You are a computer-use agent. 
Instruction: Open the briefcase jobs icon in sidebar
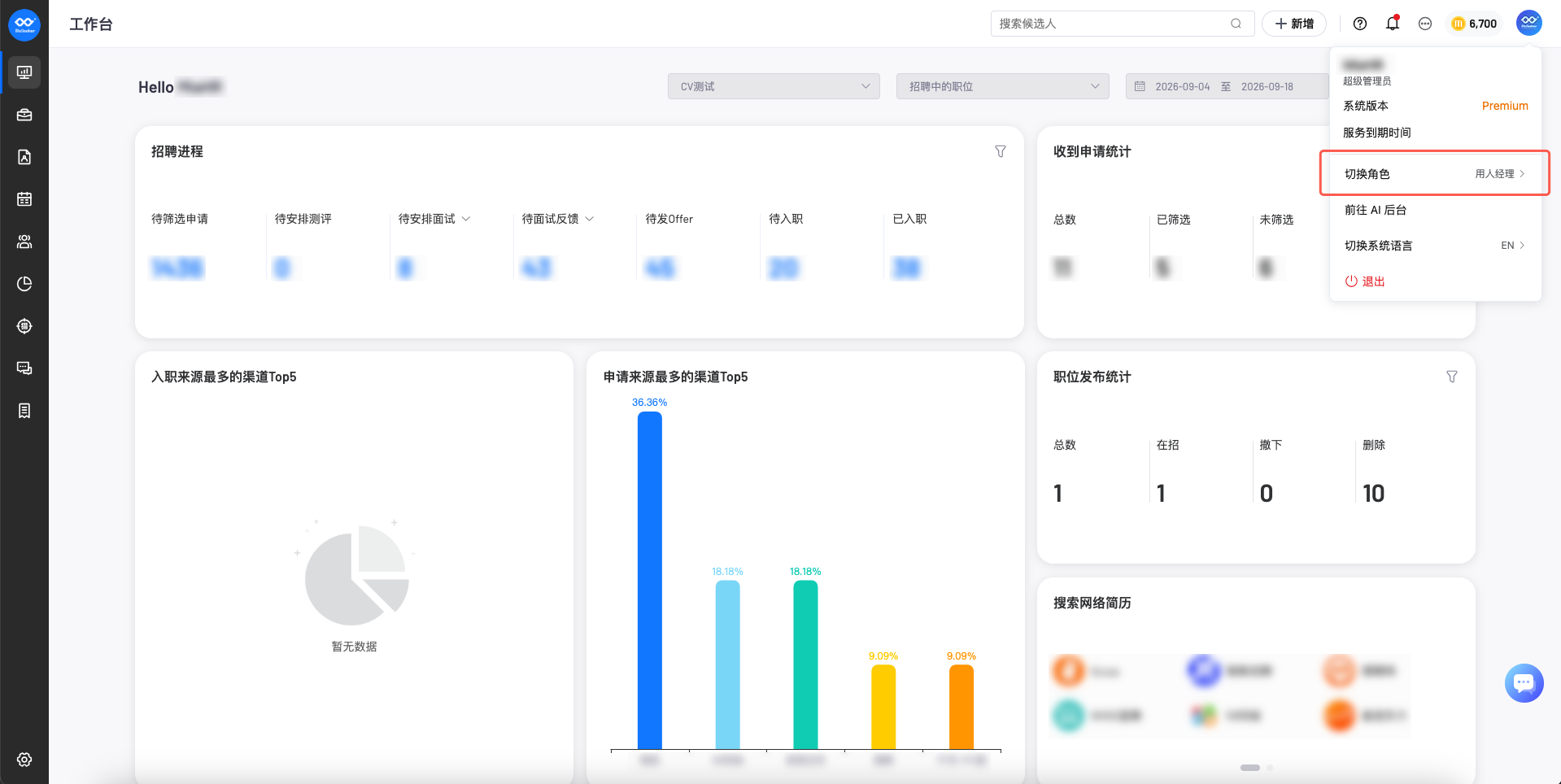point(24,115)
